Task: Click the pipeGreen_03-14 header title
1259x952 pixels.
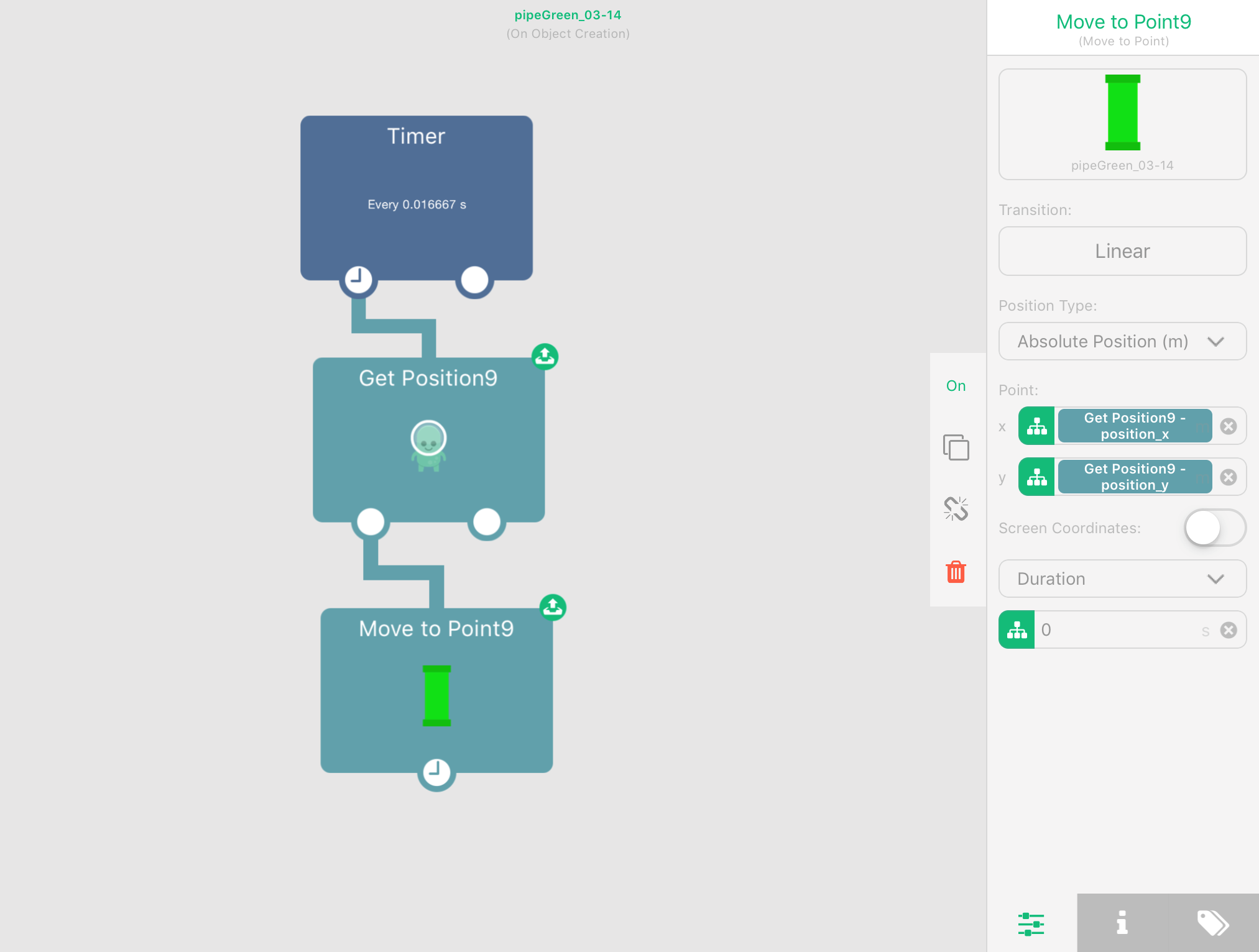Action: 568,15
